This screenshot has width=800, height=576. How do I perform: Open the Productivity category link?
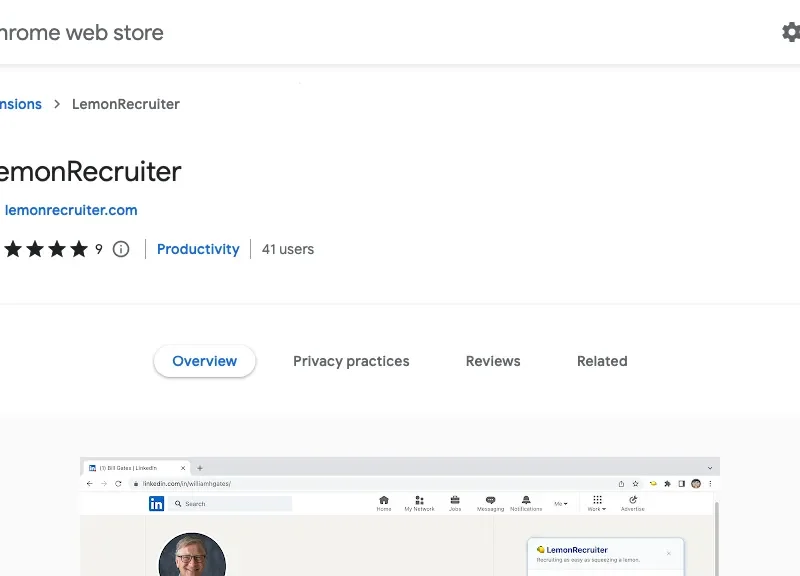tap(198, 249)
